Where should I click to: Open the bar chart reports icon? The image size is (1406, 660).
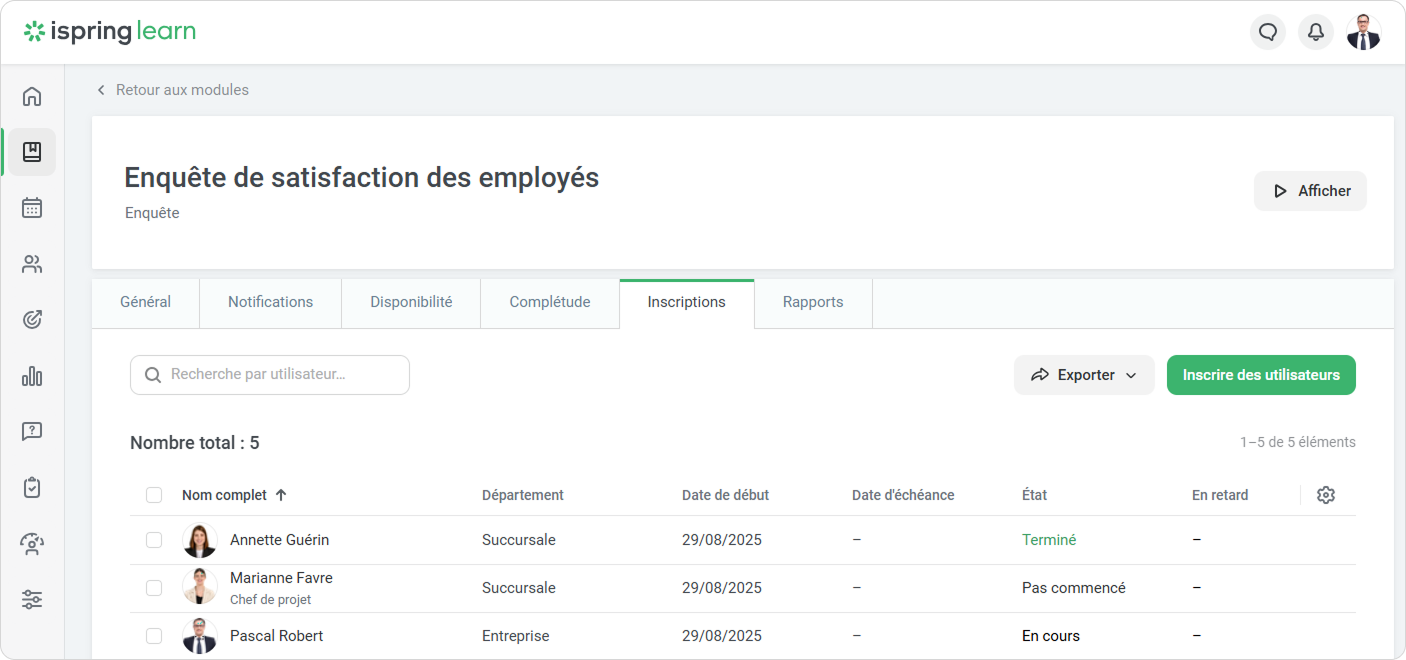click(32, 376)
